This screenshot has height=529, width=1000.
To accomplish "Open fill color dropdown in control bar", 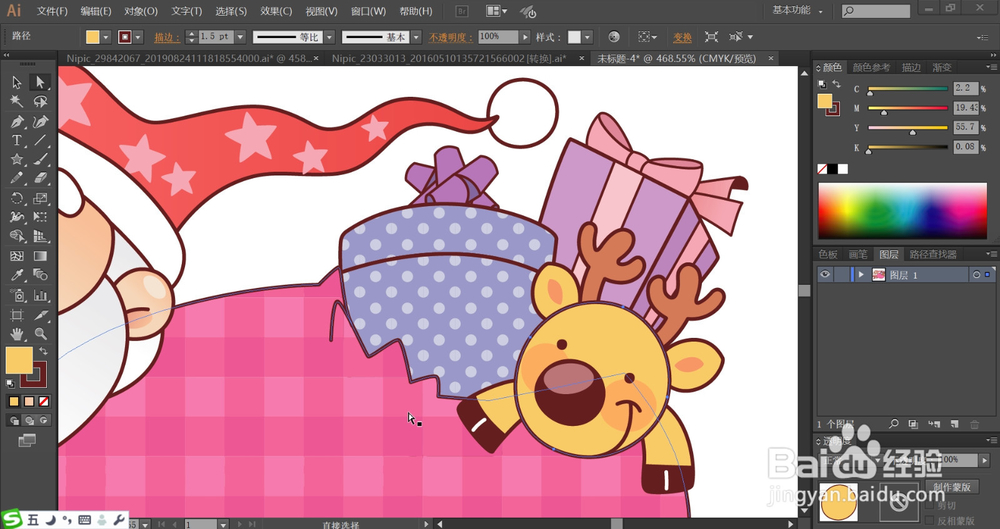I will (106, 38).
